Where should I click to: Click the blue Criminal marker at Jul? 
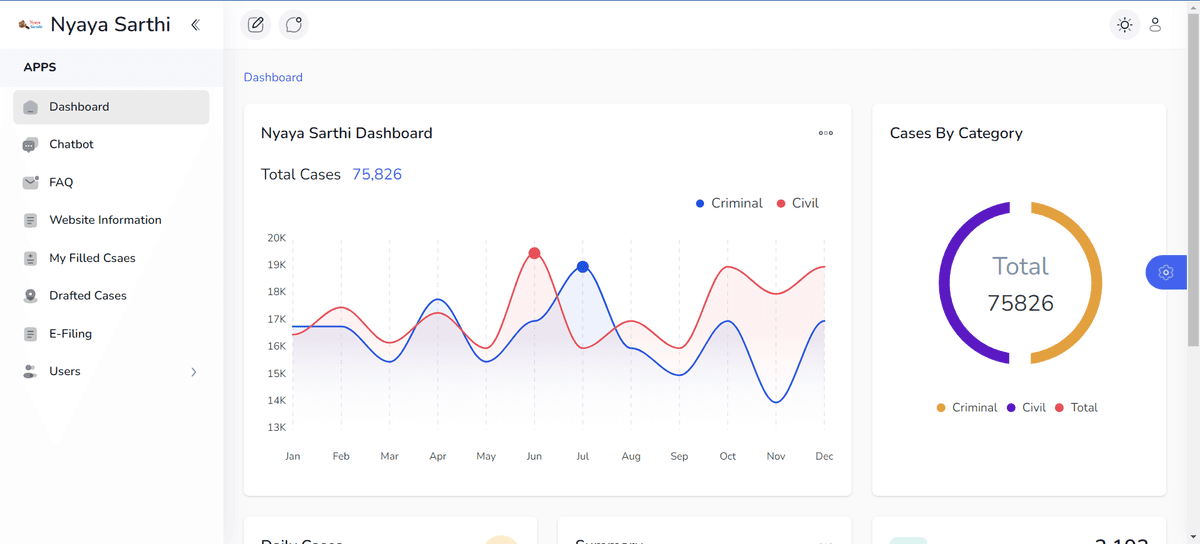pos(583,267)
